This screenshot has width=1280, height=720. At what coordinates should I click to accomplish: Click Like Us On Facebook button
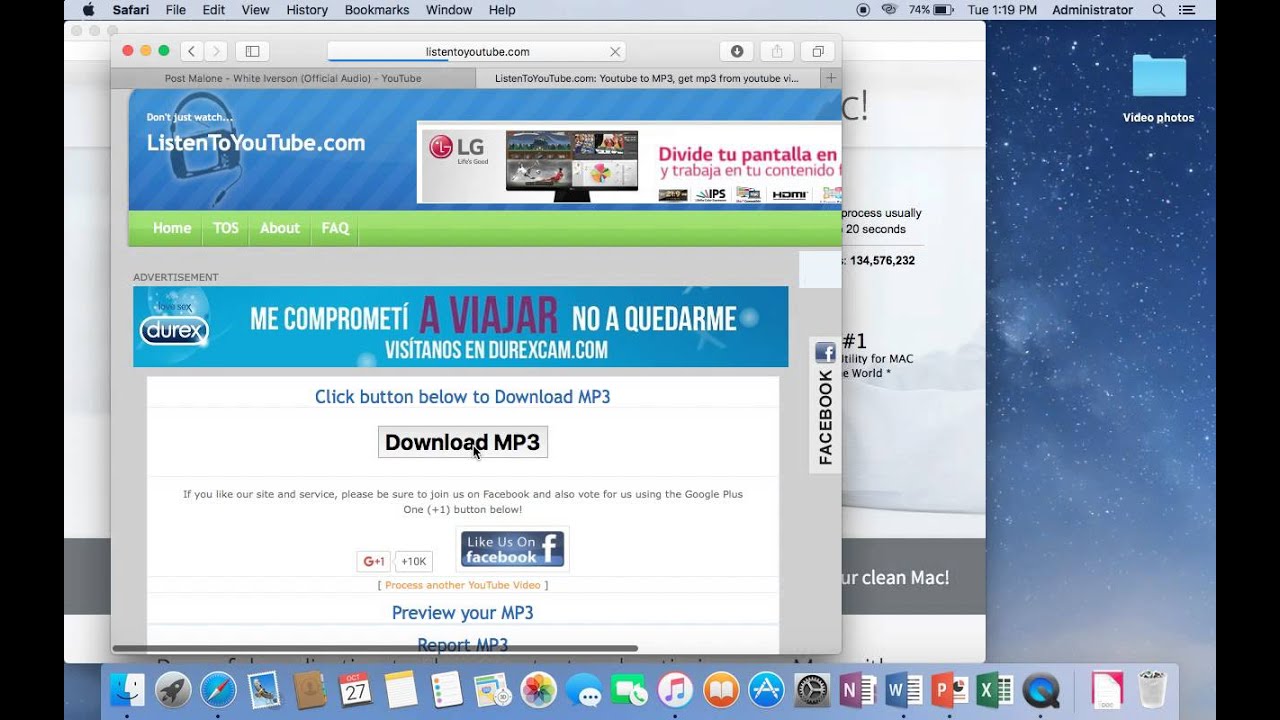click(512, 549)
